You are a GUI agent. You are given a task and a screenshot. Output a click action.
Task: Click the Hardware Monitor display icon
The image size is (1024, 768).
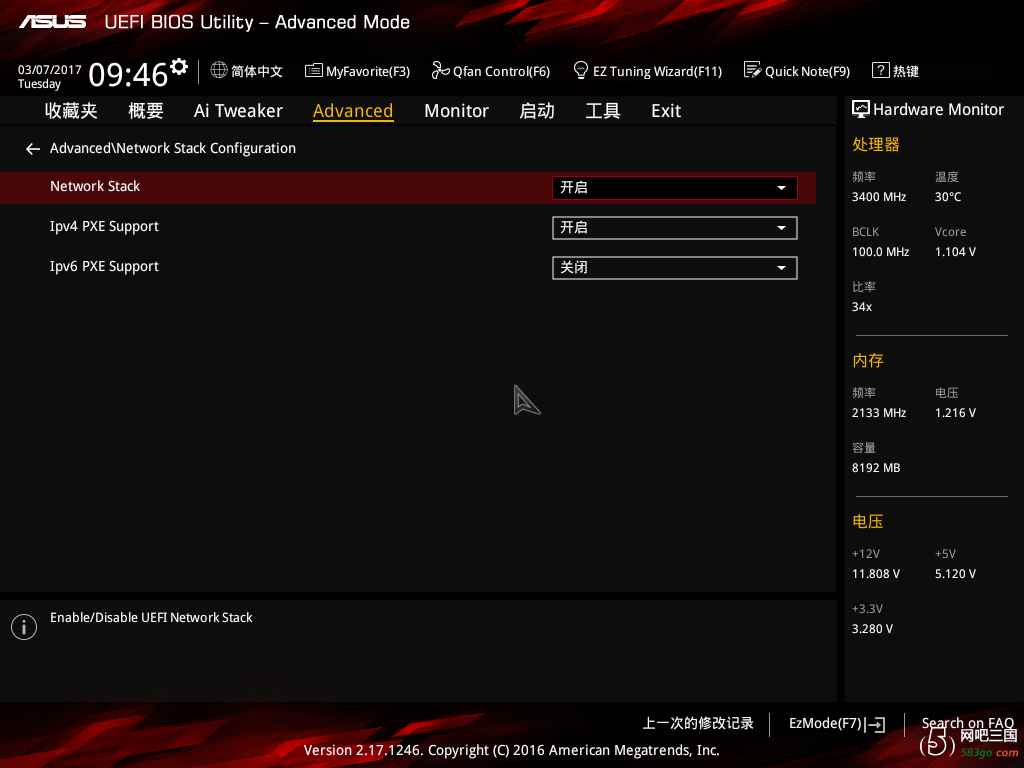point(861,110)
